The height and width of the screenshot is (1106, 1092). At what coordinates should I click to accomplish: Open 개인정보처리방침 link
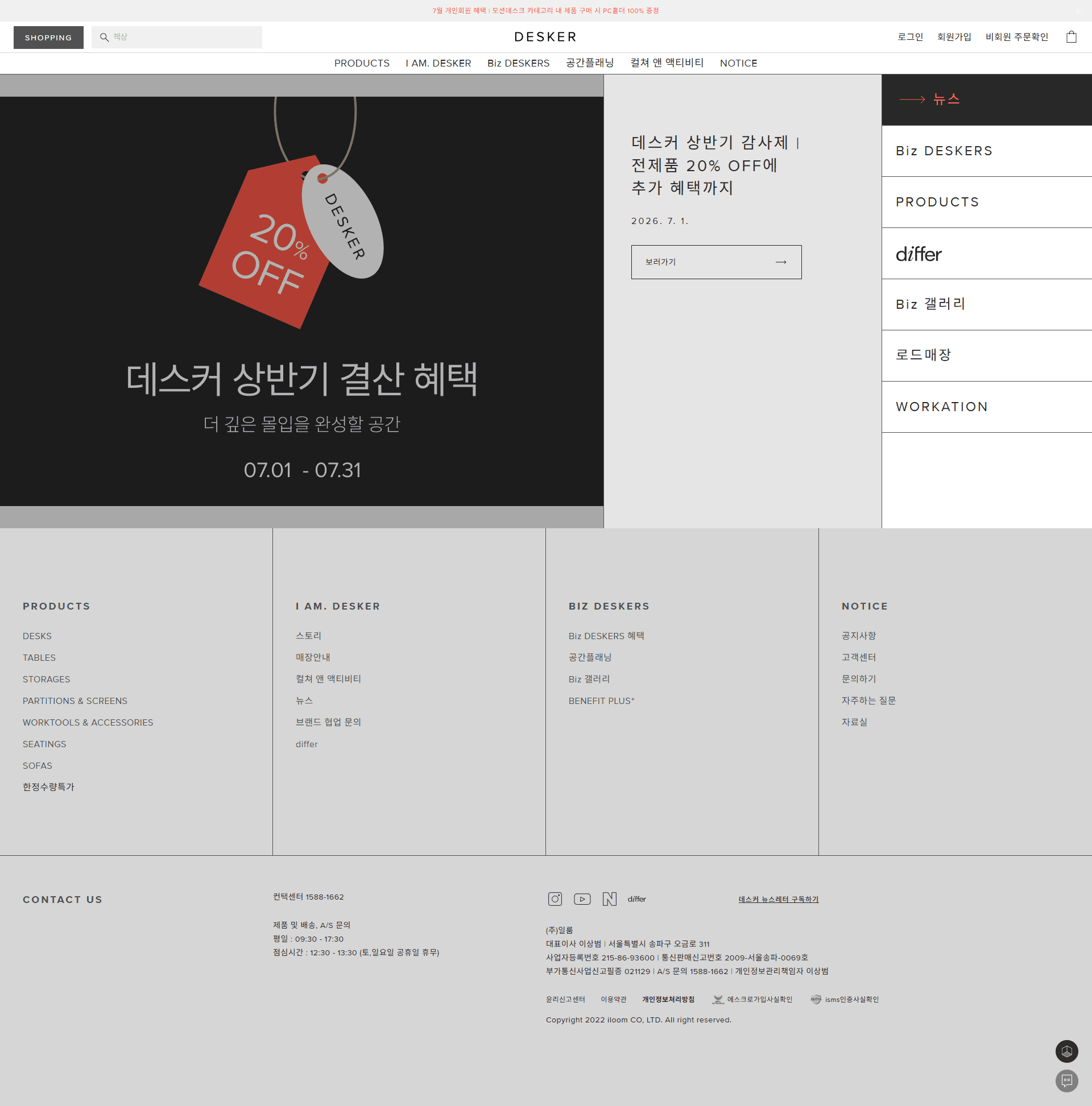[668, 1000]
